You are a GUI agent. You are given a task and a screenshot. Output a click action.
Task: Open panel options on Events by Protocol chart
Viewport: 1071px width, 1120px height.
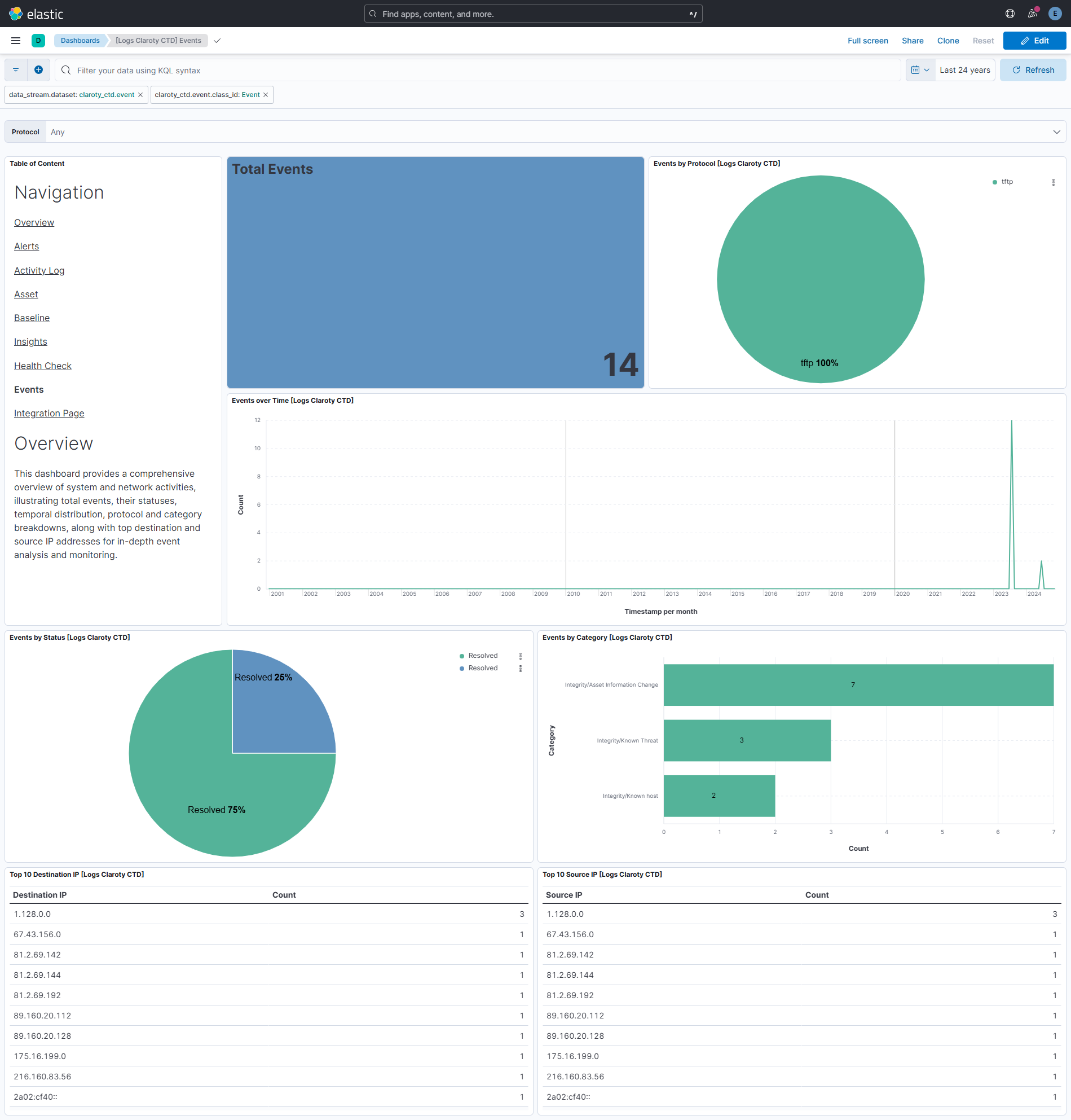(x=1054, y=182)
